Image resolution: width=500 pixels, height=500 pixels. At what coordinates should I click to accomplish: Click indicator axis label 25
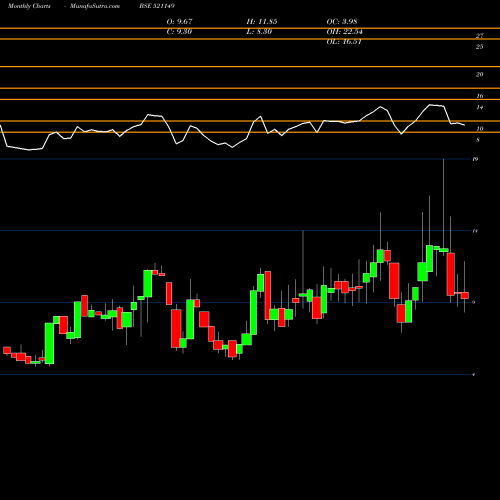[479, 47]
